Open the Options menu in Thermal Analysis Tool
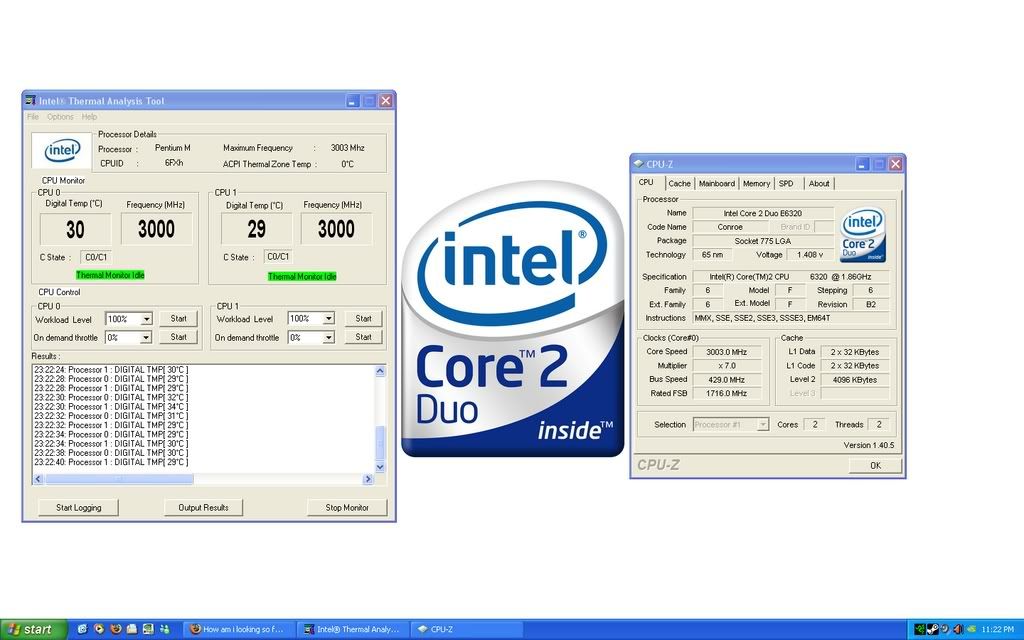Viewport: 1024px width, 640px height. [x=60, y=117]
